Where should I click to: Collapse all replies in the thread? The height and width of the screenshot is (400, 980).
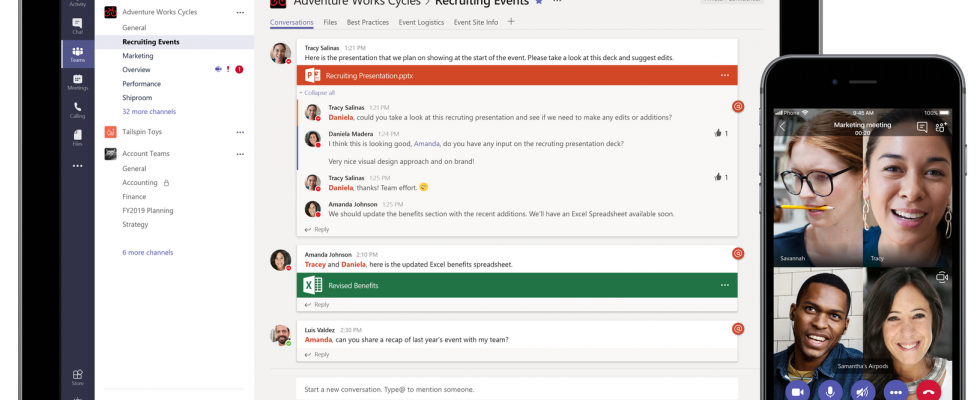click(x=317, y=92)
